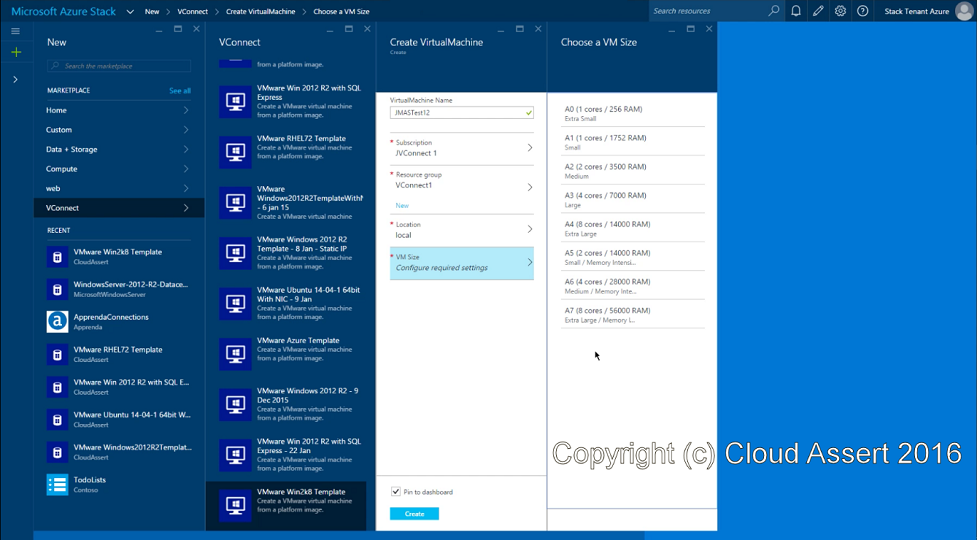Choose A5 Small Memory Intensive size
The height and width of the screenshot is (540, 977).
click(x=633, y=257)
